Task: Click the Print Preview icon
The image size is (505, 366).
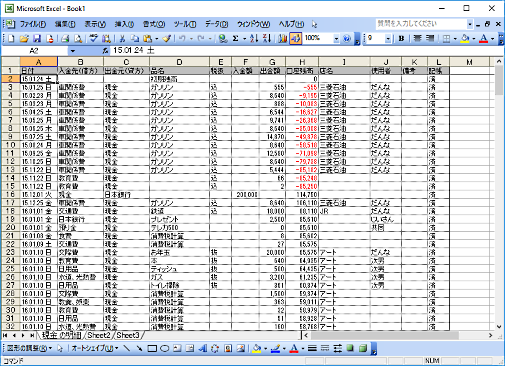Action: tap(78, 39)
